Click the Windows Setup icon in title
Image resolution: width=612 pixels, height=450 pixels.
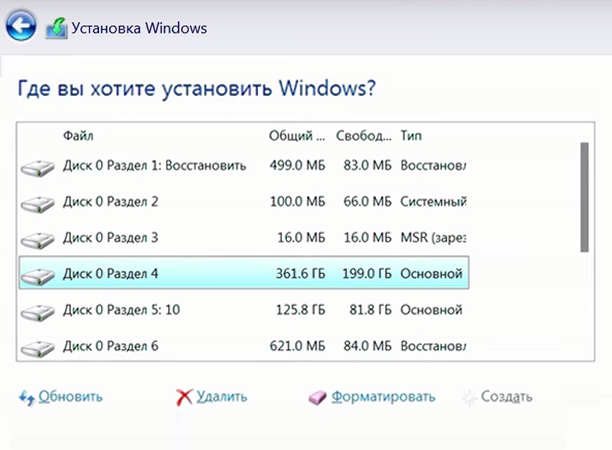56,28
